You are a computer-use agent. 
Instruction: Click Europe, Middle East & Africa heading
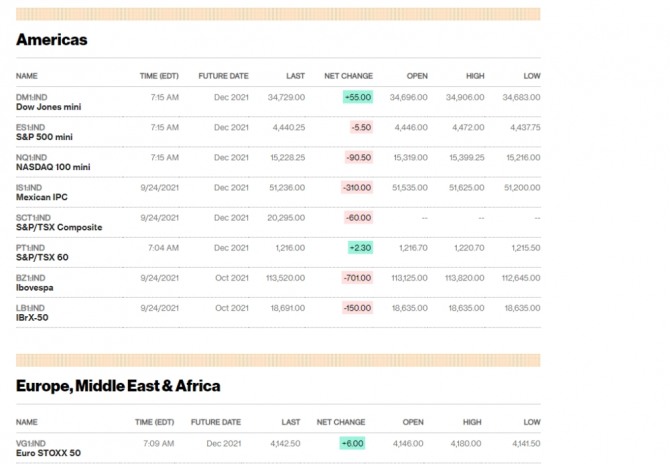118,385
